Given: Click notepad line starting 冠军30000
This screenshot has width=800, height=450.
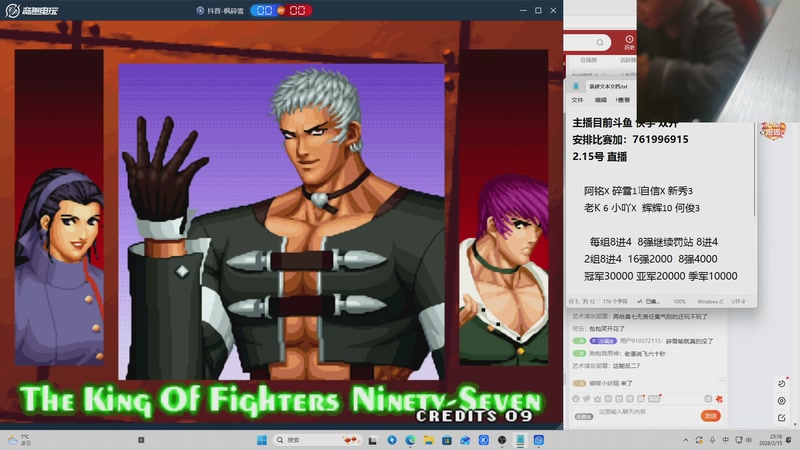Looking at the screenshot, I should tap(661, 276).
